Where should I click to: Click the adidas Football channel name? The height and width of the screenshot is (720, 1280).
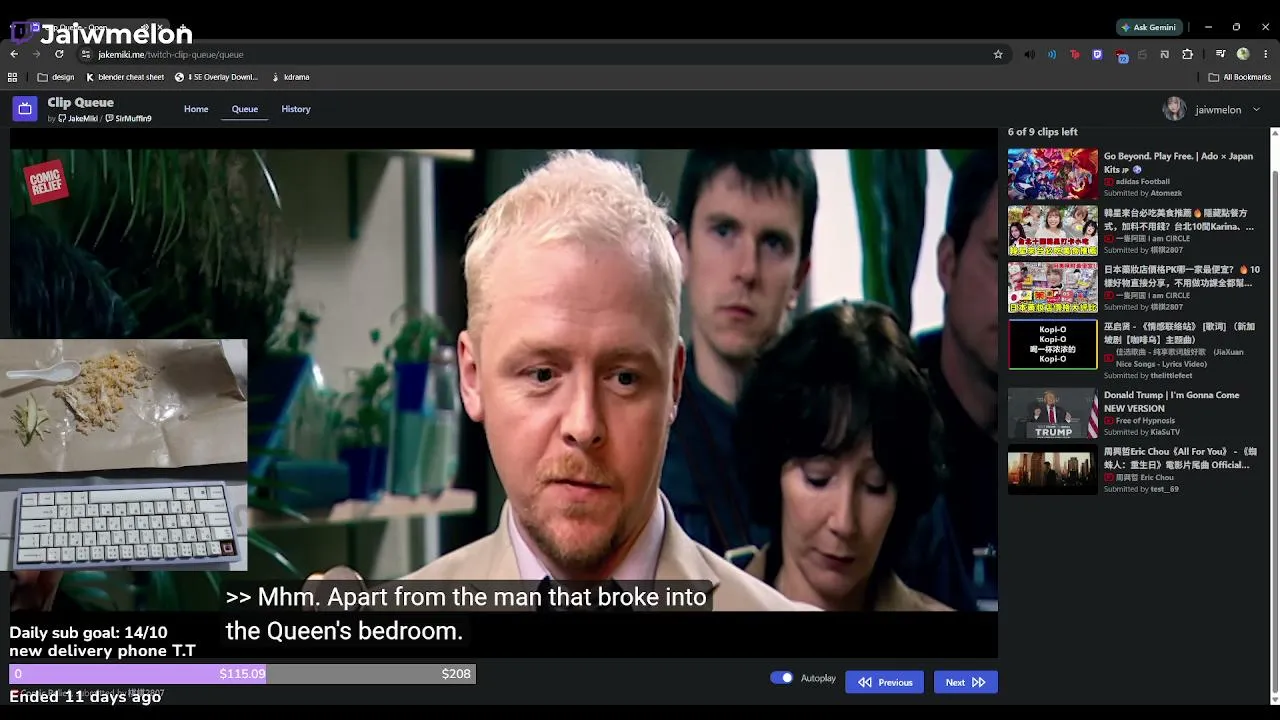pos(1143,181)
